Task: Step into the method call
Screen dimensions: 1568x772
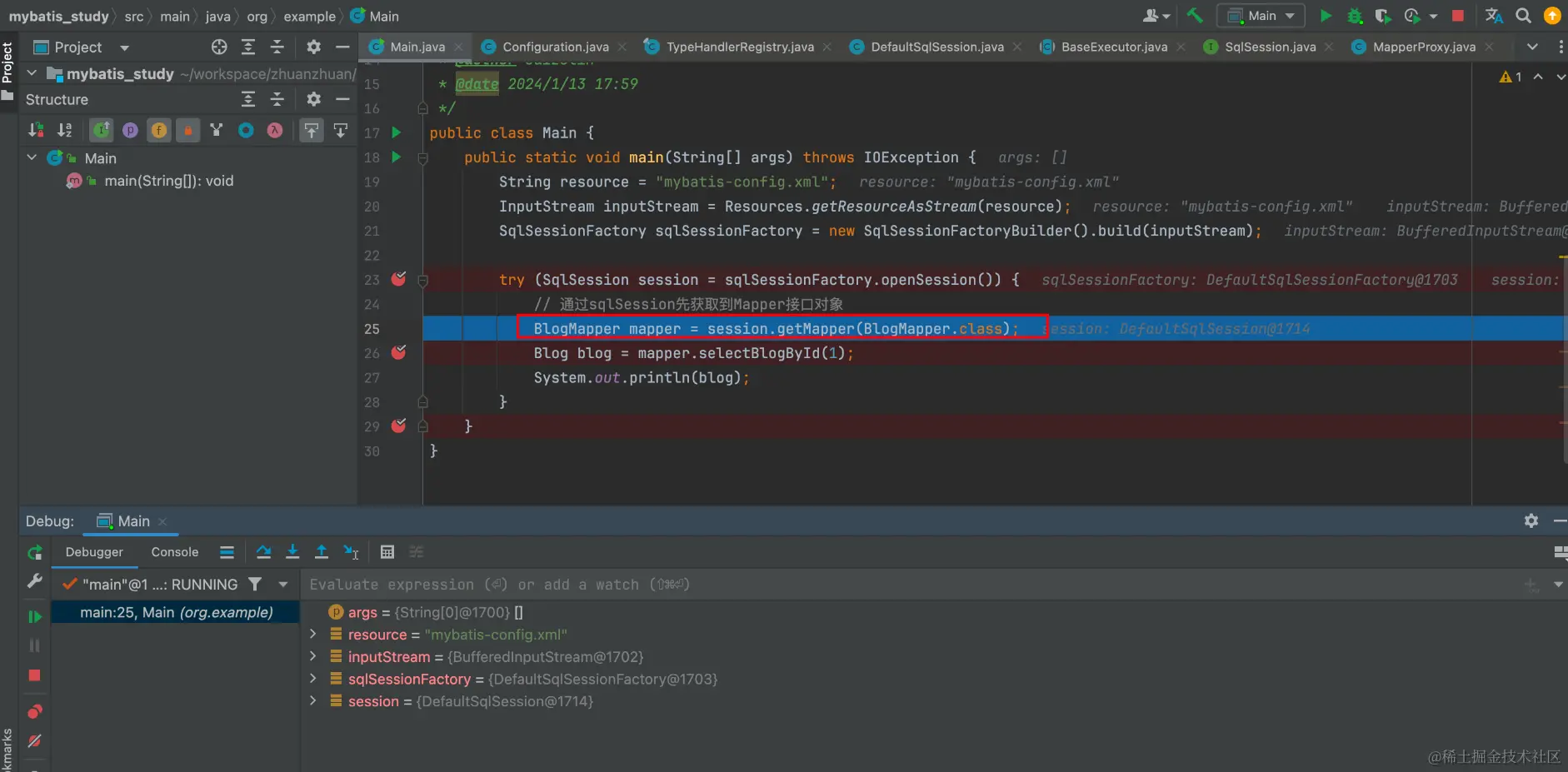Action: [292, 551]
